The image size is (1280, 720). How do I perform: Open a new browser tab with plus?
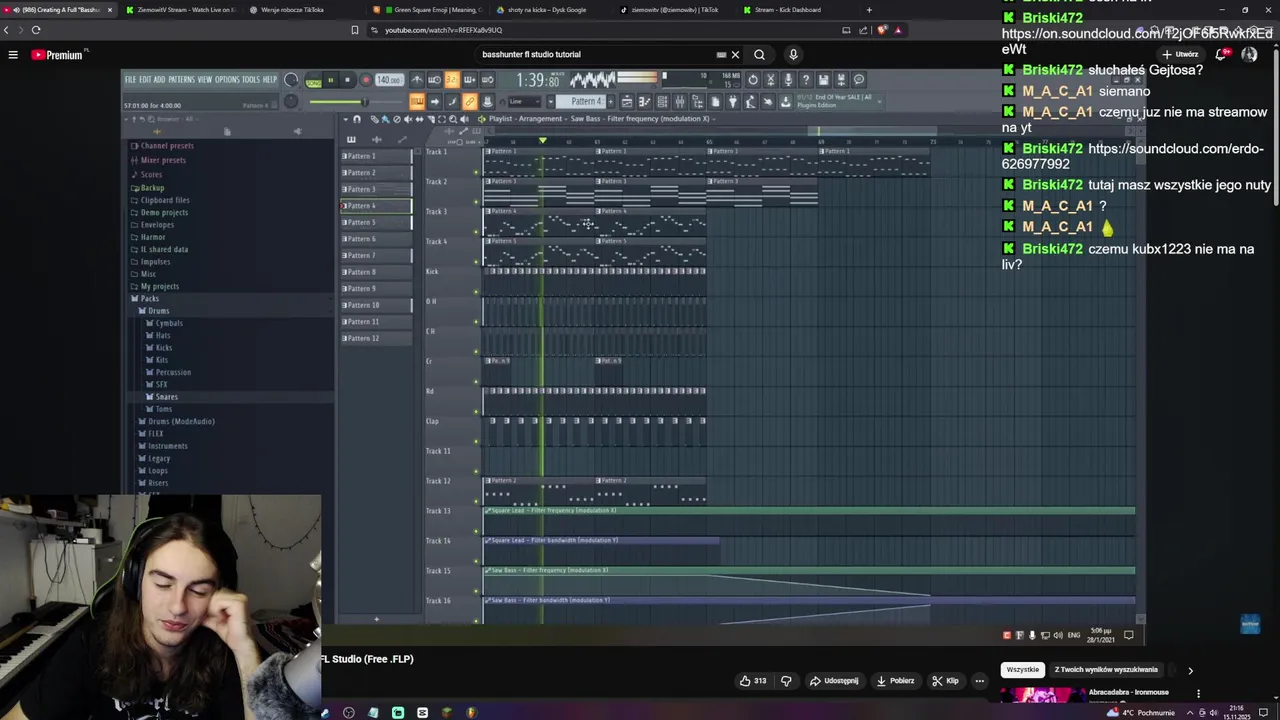(x=868, y=10)
